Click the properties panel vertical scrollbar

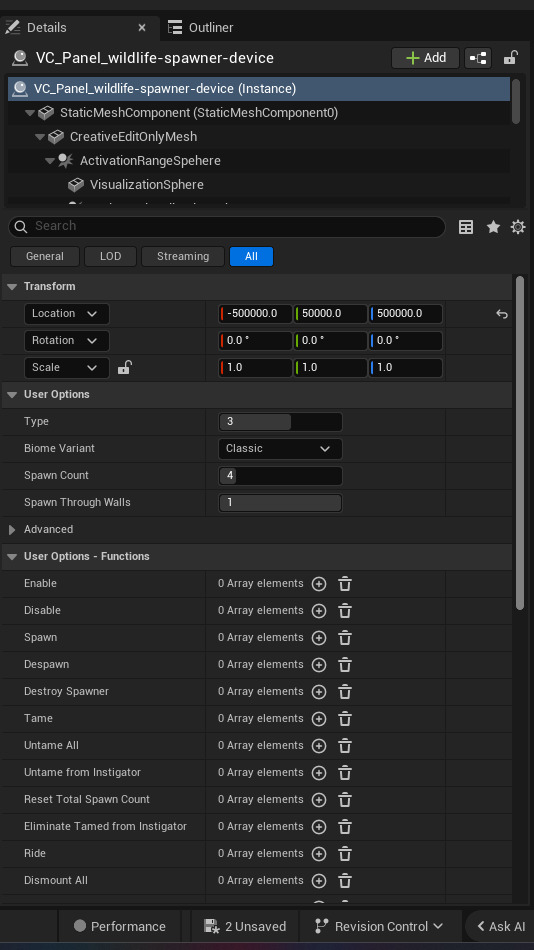519,442
